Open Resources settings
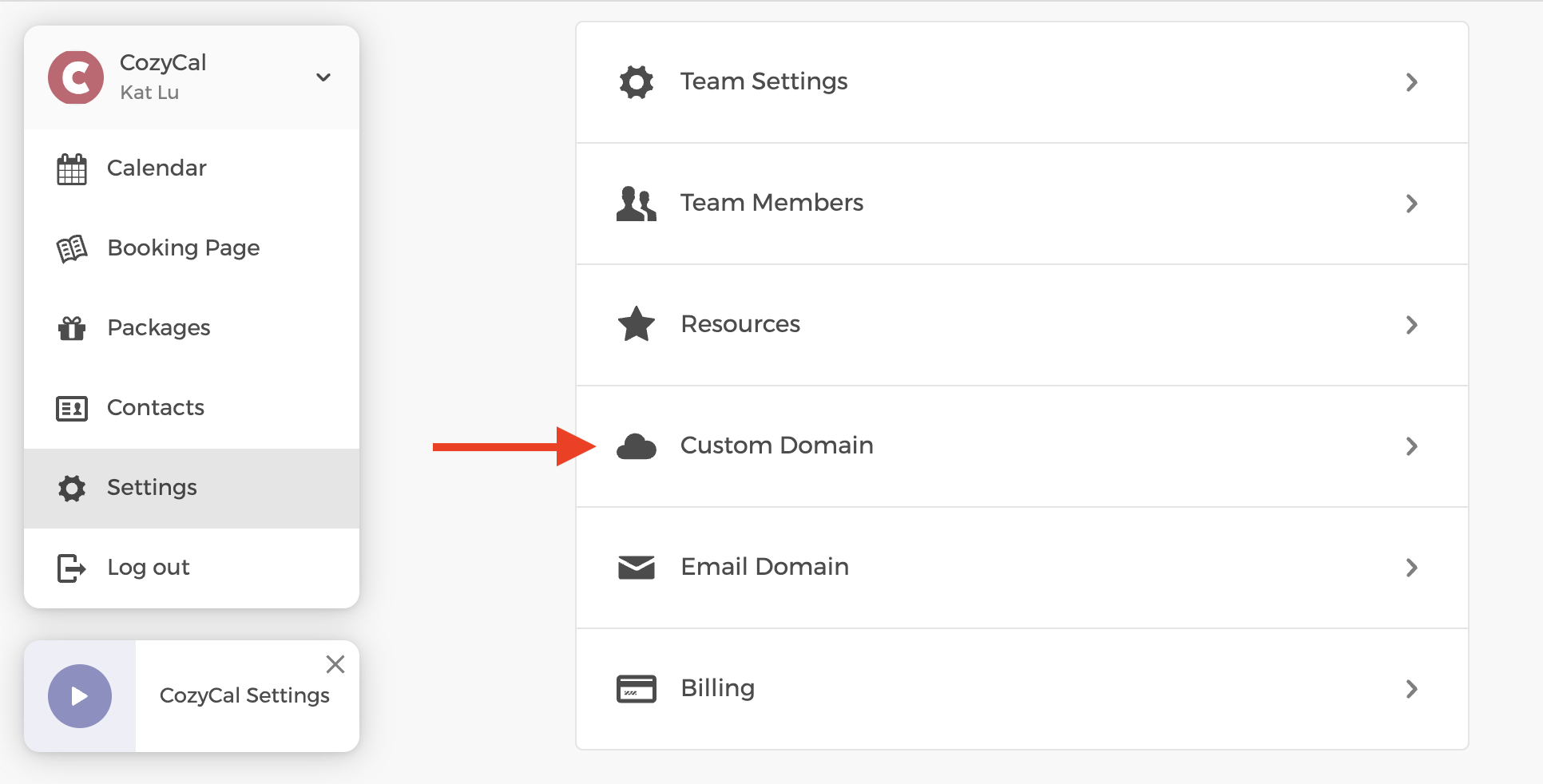Viewport: 1543px width, 784px height. [x=1022, y=325]
